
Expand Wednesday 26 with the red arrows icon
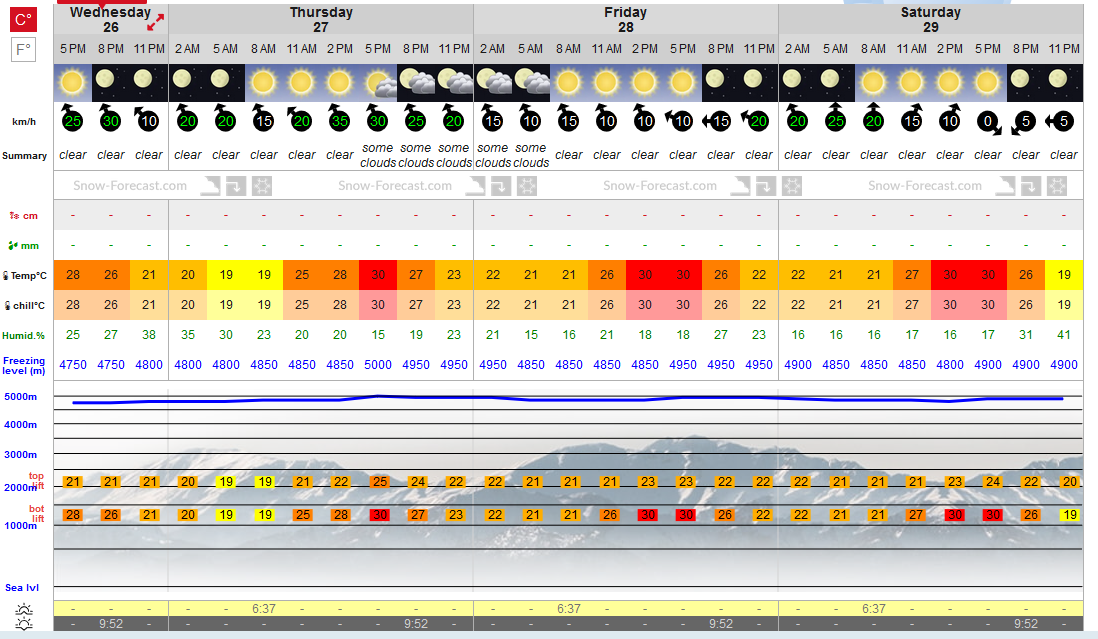click(155, 22)
